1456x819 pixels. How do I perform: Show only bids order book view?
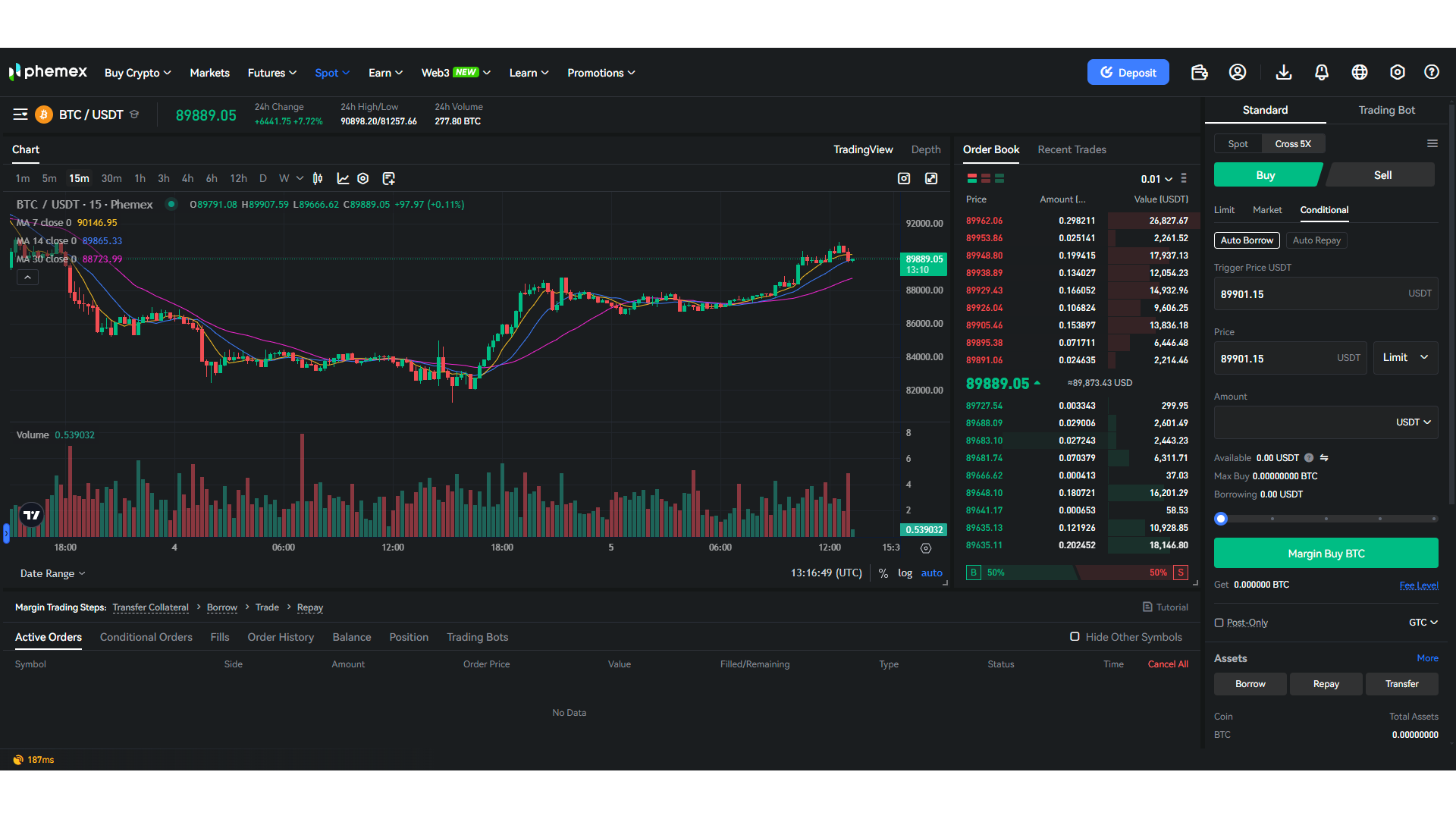pyautogui.click(x=999, y=179)
